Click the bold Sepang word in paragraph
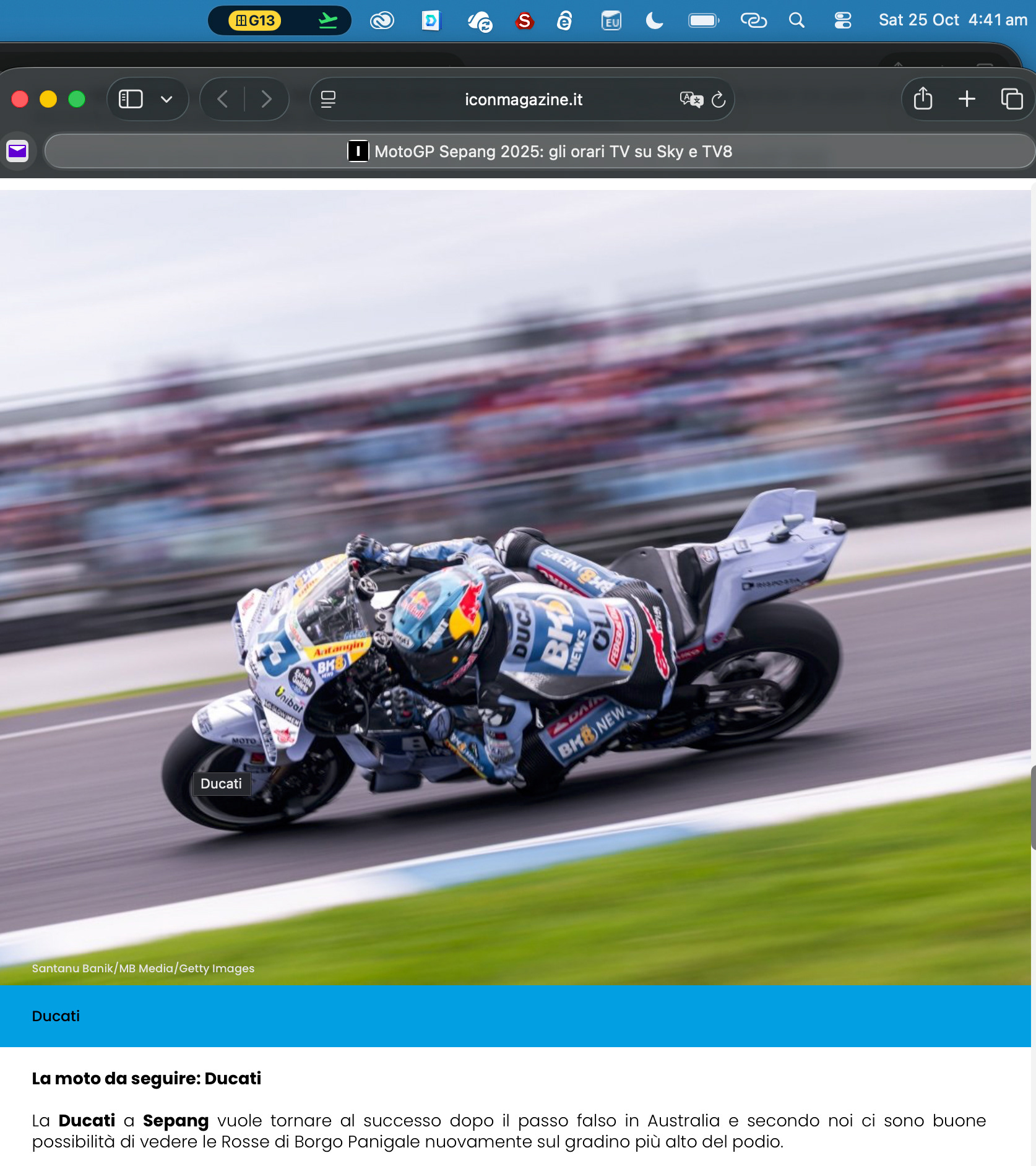Image resolution: width=1036 pixels, height=1166 pixels. pyautogui.click(x=176, y=1121)
